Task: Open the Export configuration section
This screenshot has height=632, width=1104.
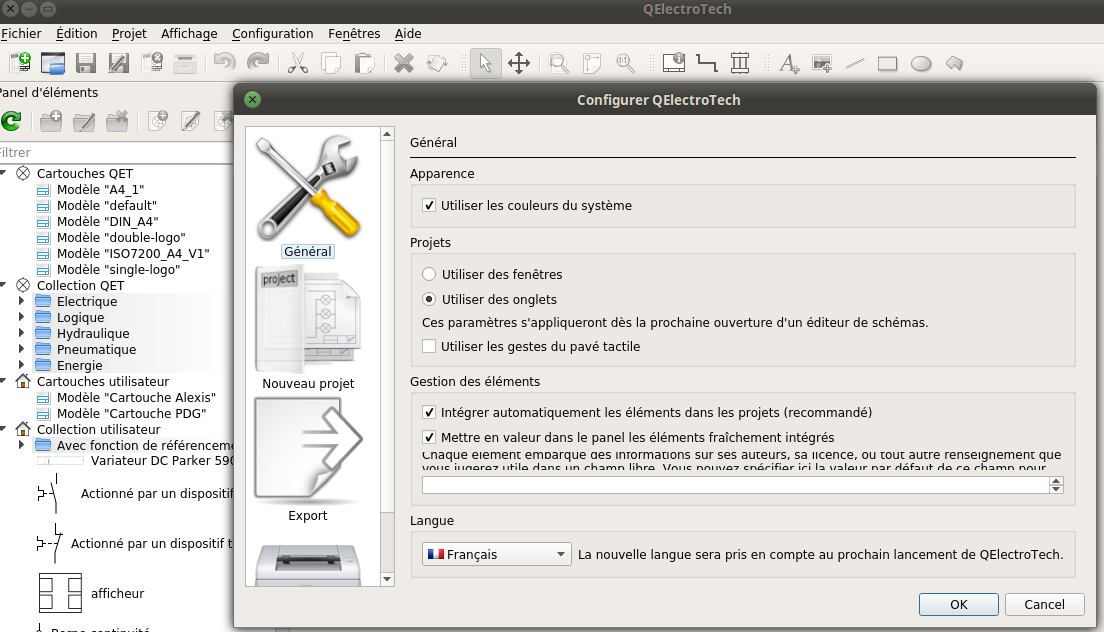Action: point(307,460)
